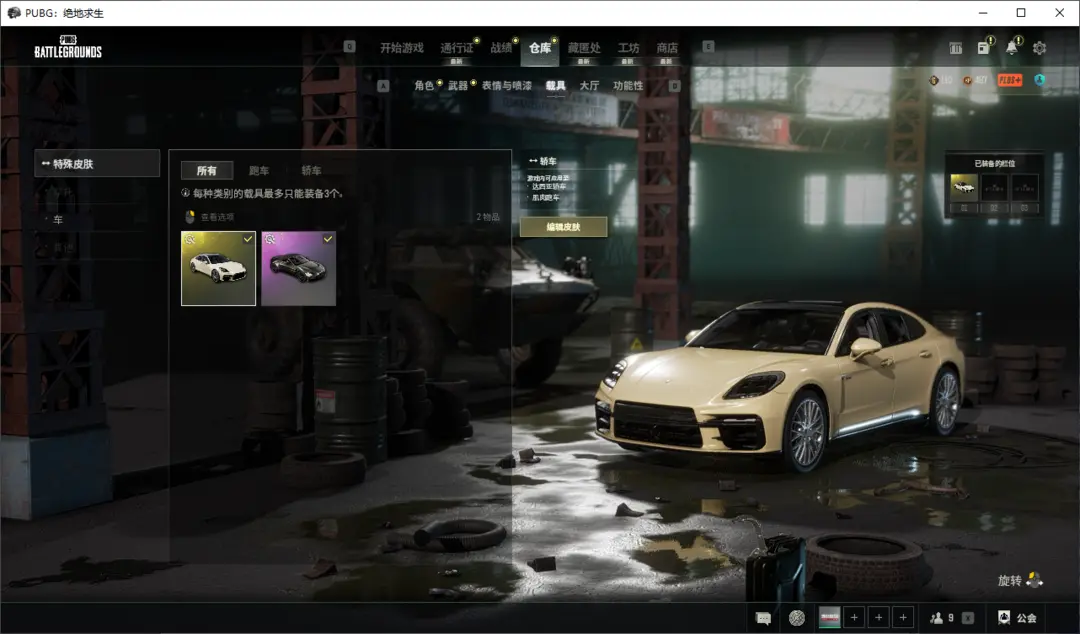Open the 商店 store tab
Viewport: 1080px width, 634px height.
click(x=667, y=48)
